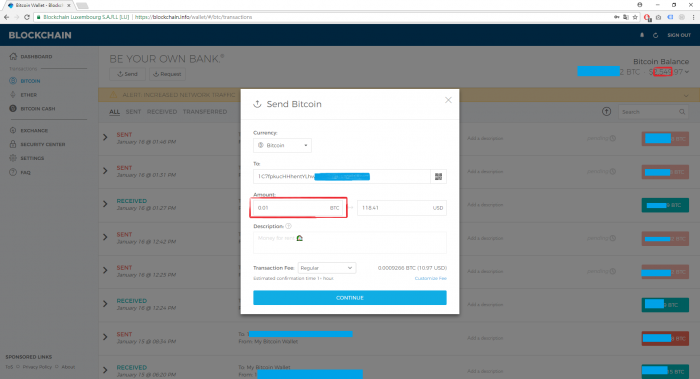Click the refresh icon in header
Image resolution: width=700 pixels, height=379 pixels.
[655, 35]
